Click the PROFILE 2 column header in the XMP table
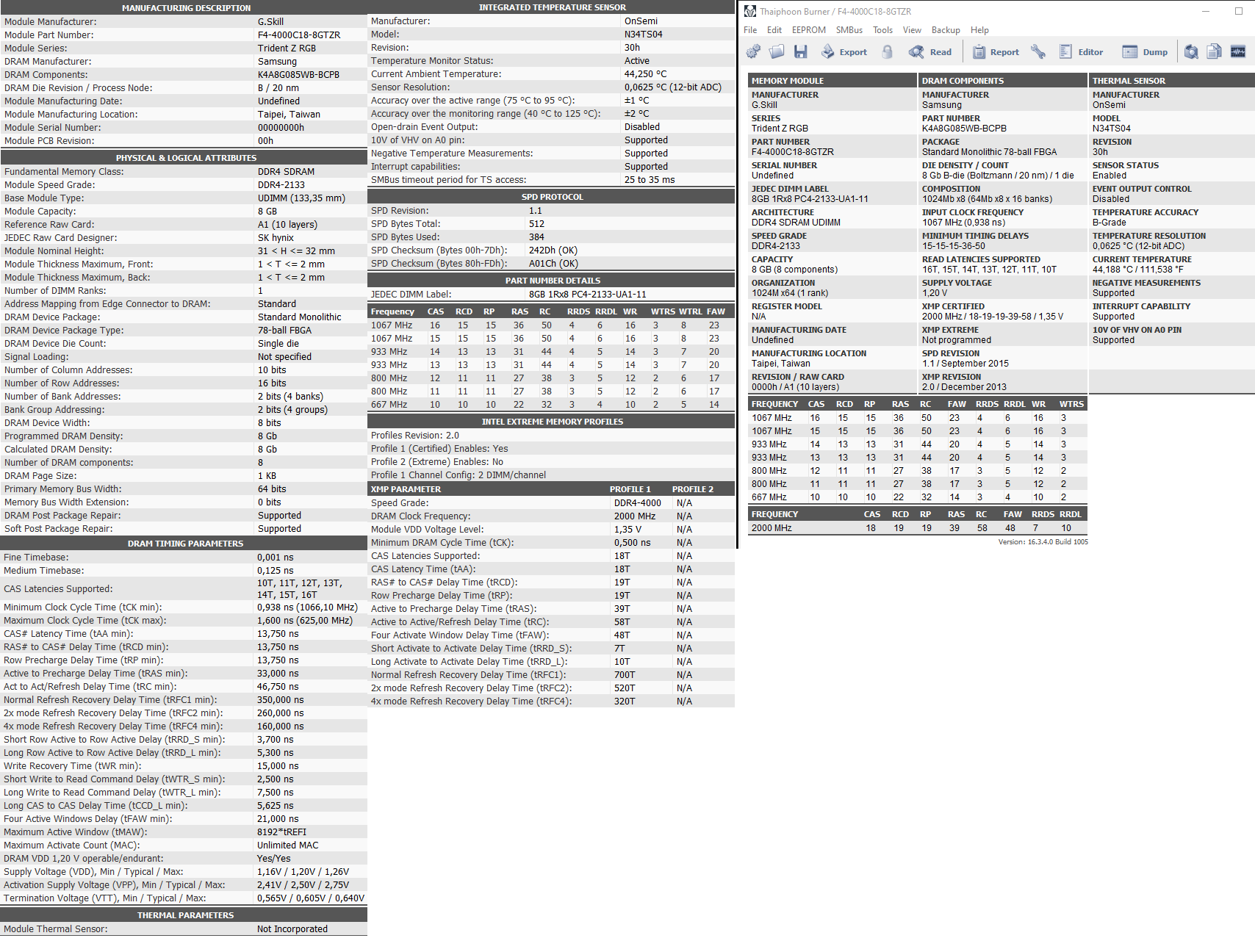This screenshot has width=1255, height=952. click(692, 489)
